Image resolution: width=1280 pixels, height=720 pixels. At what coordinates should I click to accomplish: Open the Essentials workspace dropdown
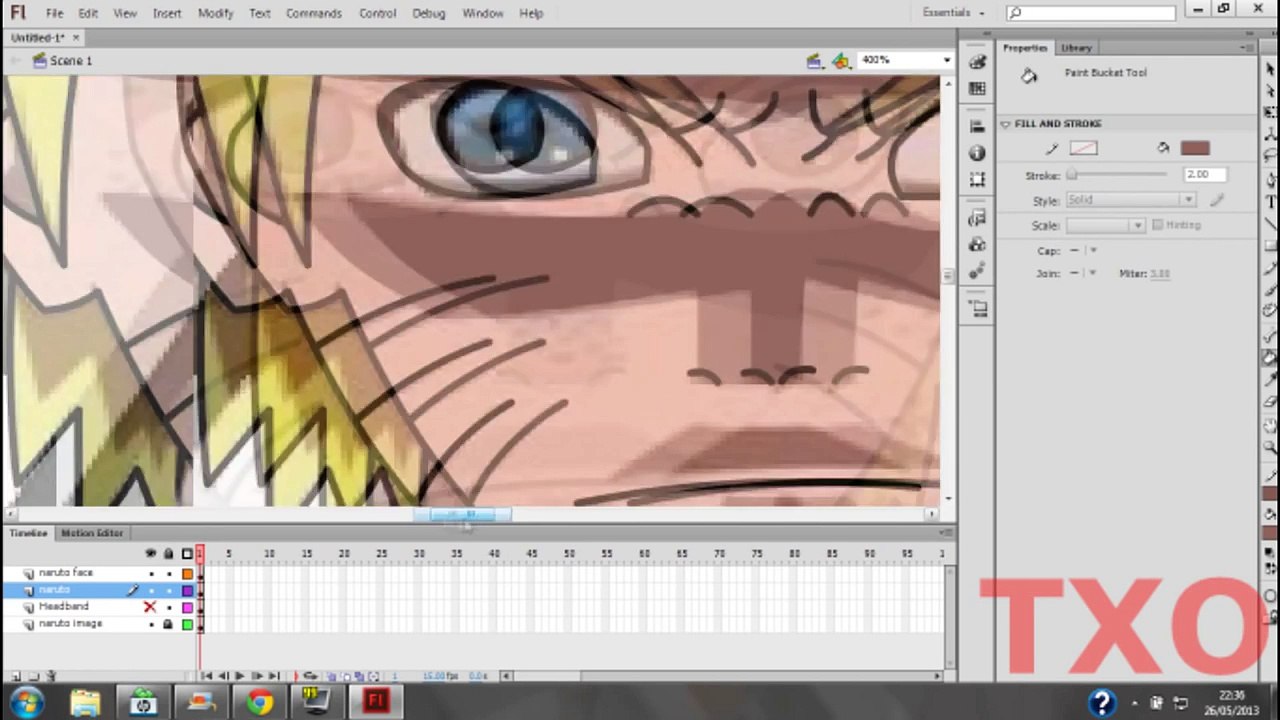pyautogui.click(x=953, y=13)
